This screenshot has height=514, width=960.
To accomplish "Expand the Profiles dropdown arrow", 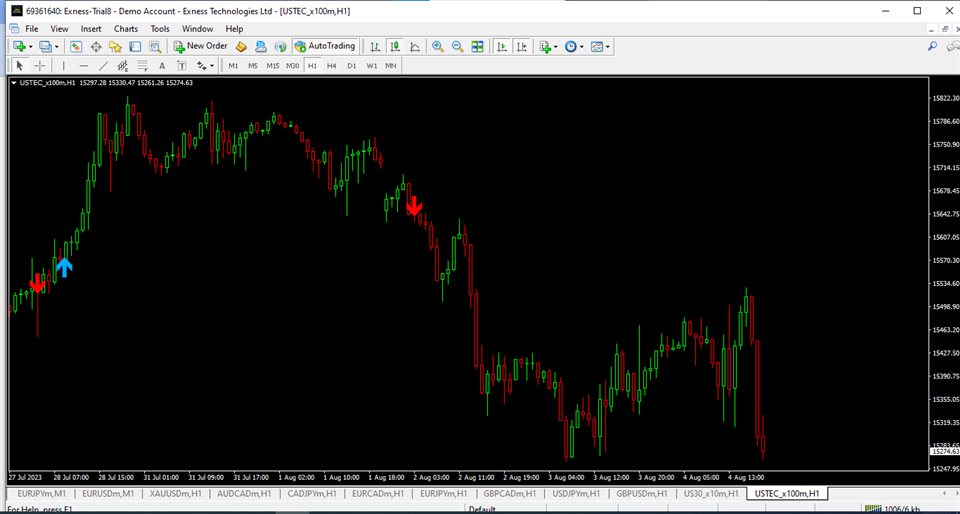I will point(56,47).
